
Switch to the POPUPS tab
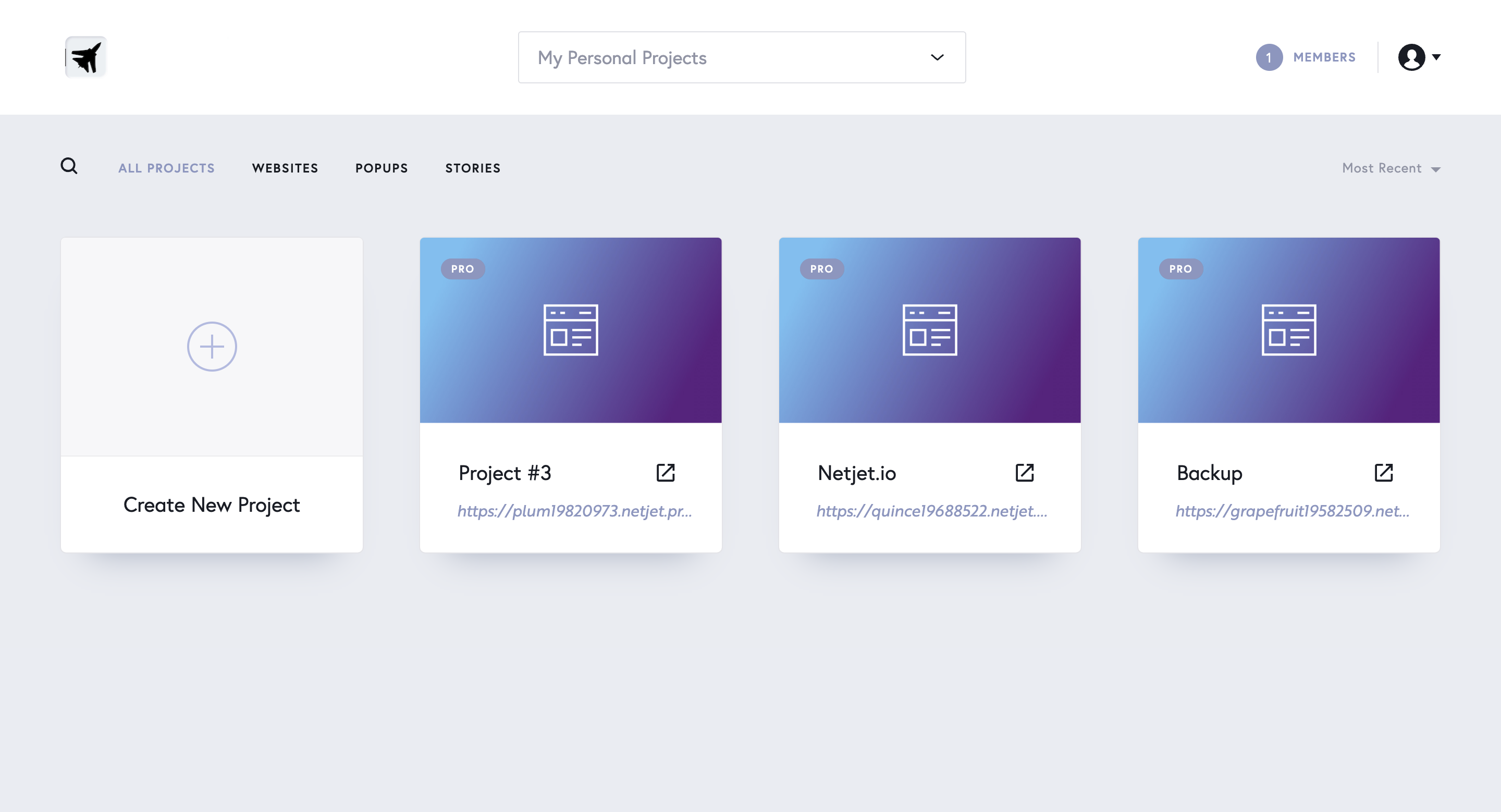click(381, 168)
